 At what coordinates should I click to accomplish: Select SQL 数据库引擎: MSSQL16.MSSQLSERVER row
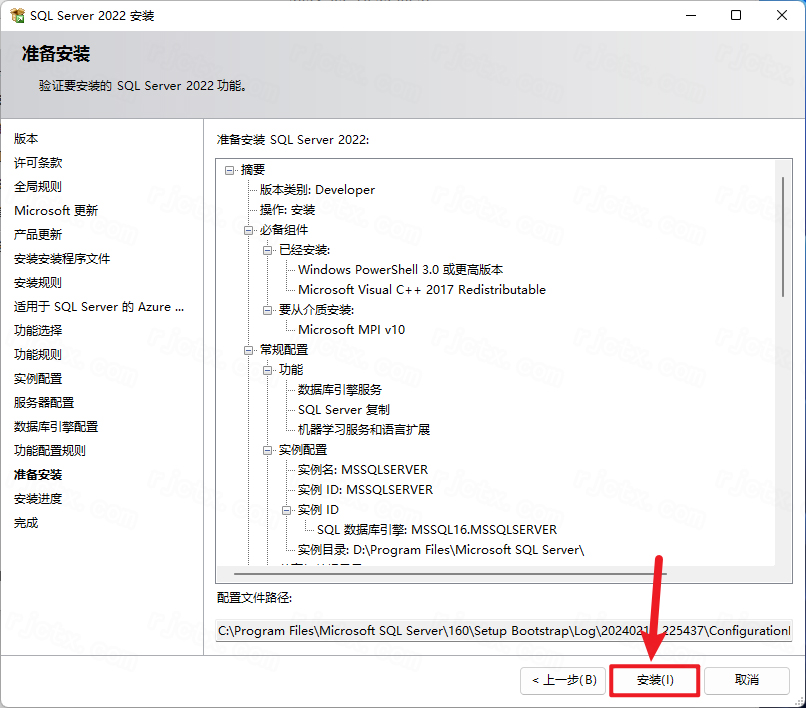click(x=437, y=530)
